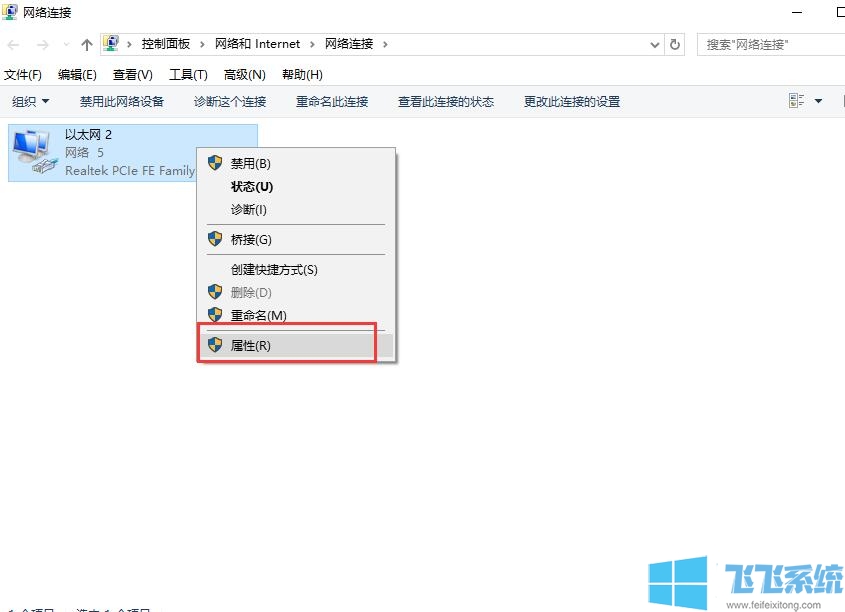The image size is (845, 612).
Task: Click the back navigation arrow
Action: point(12,44)
